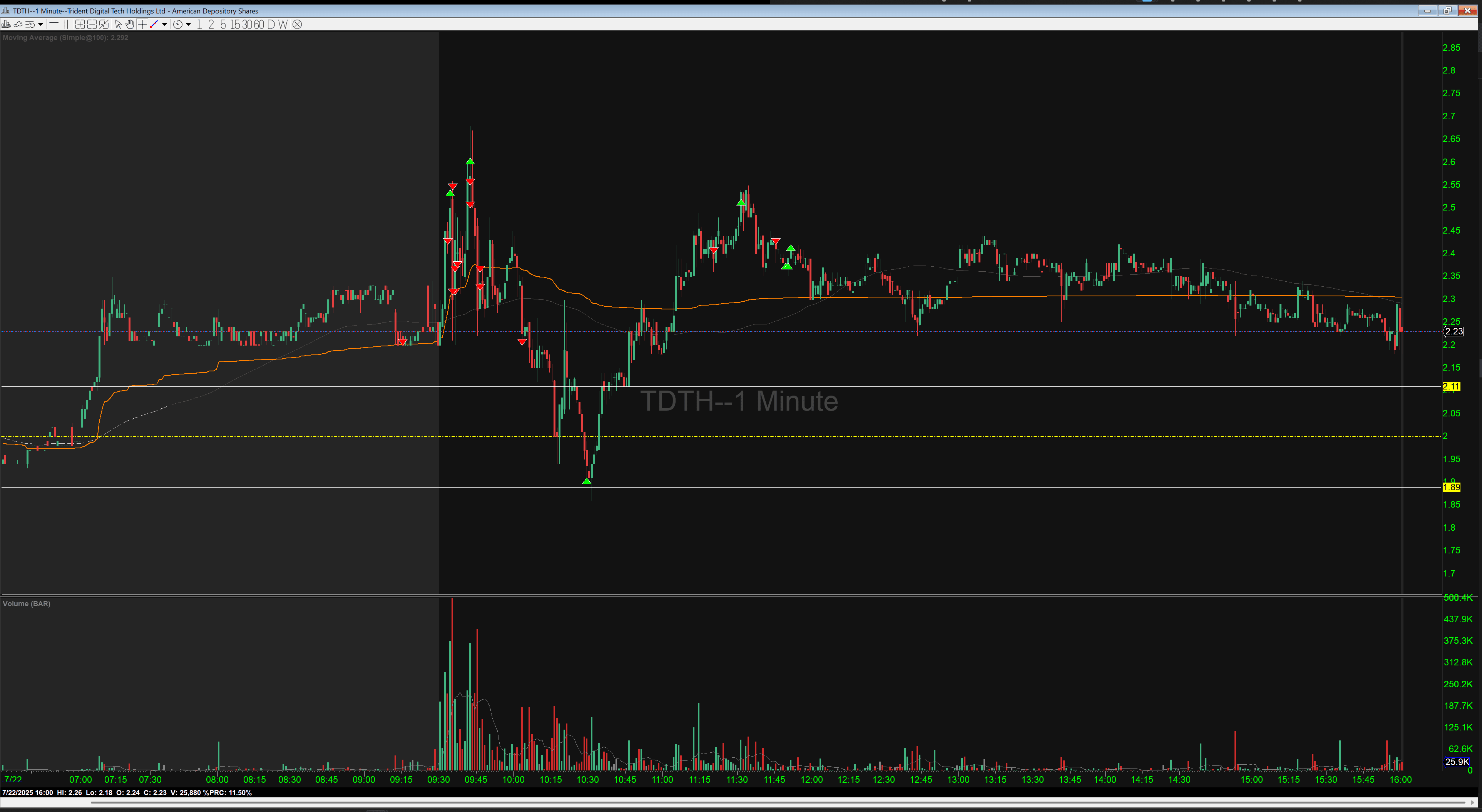Click the Volume (BAR) study label

(27, 603)
